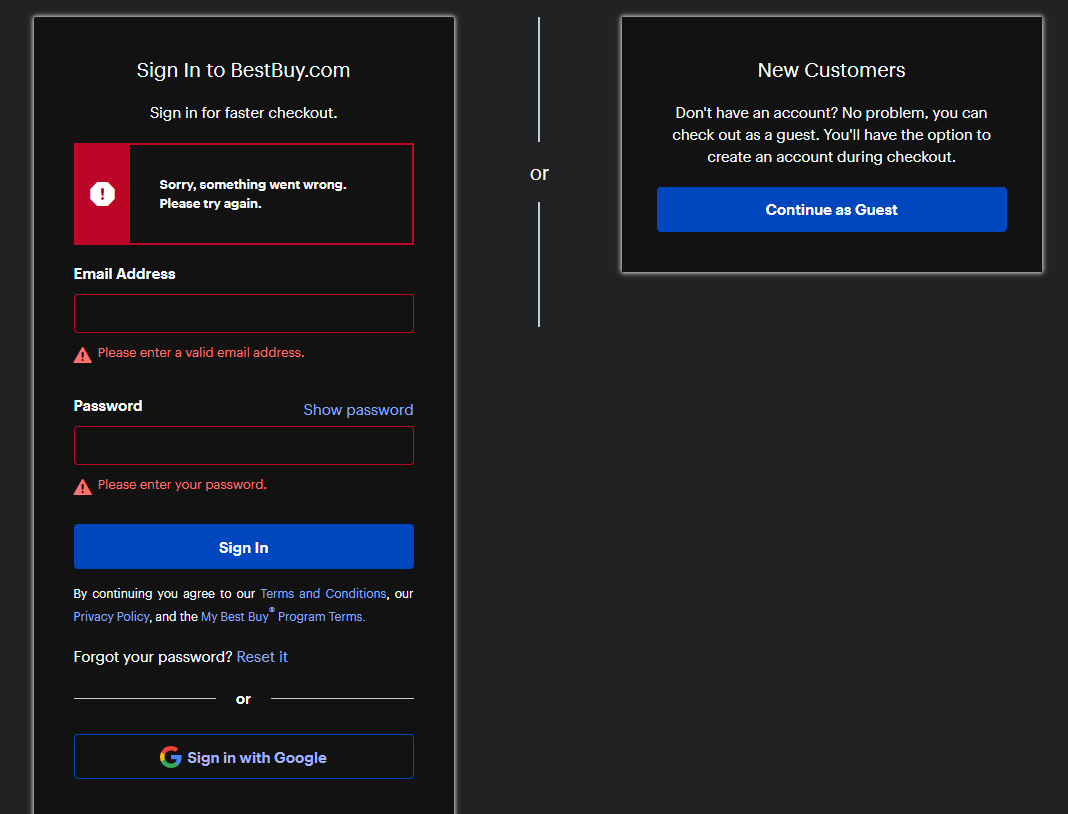Select 'Please enter a valid email address.' text
Image resolution: width=1068 pixels, height=814 pixels.
201,352
